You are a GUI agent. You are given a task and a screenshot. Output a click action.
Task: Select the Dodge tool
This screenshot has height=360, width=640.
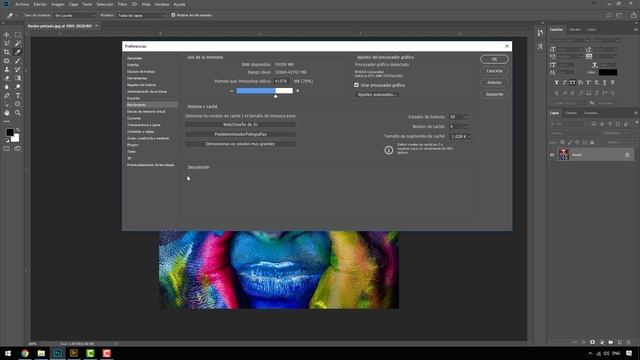18,87
